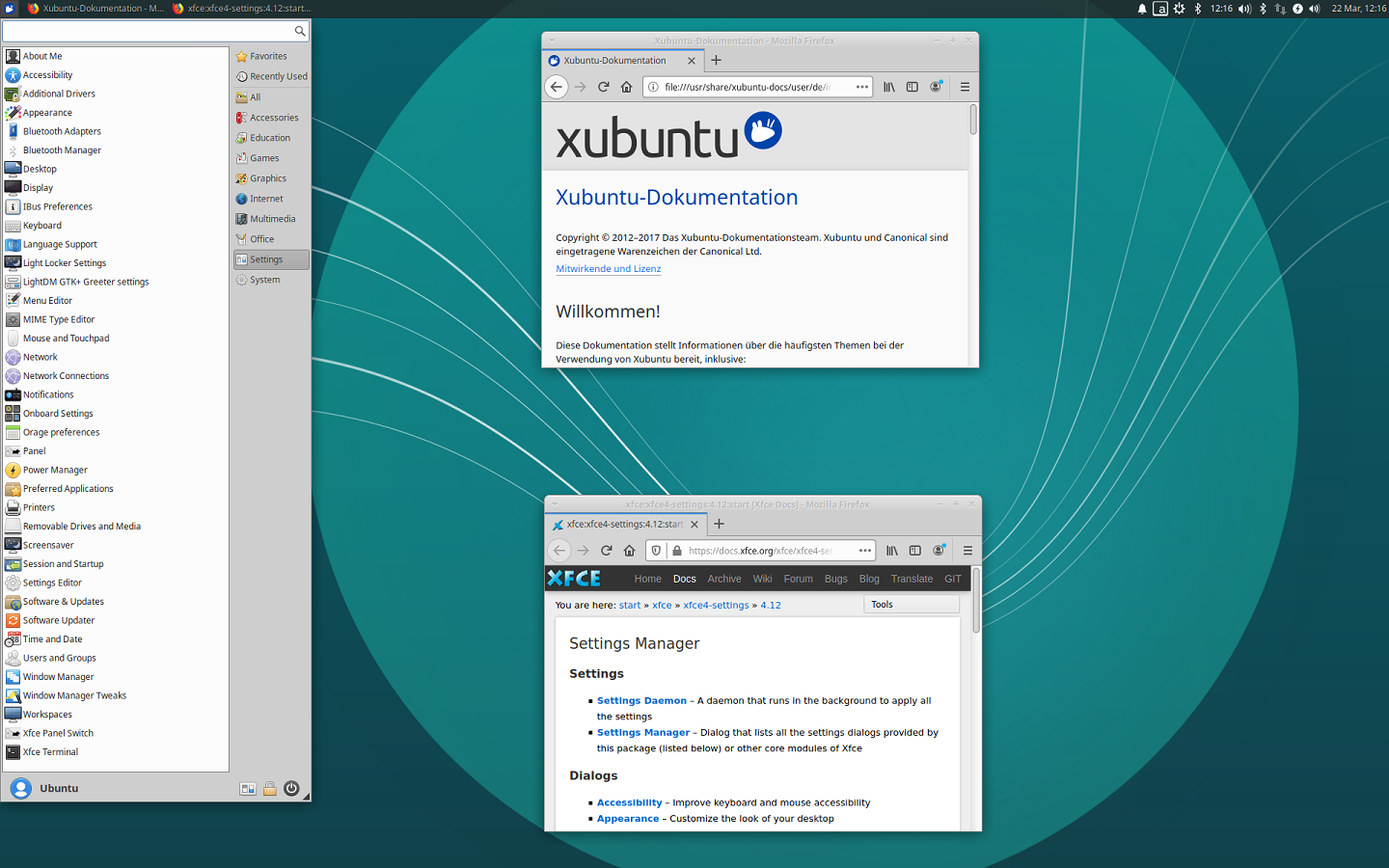Image resolution: width=1389 pixels, height=868 pixels.
Task: Open hamburger menu in the Xubuntu docs Firefox
Action: coord(965,87)
